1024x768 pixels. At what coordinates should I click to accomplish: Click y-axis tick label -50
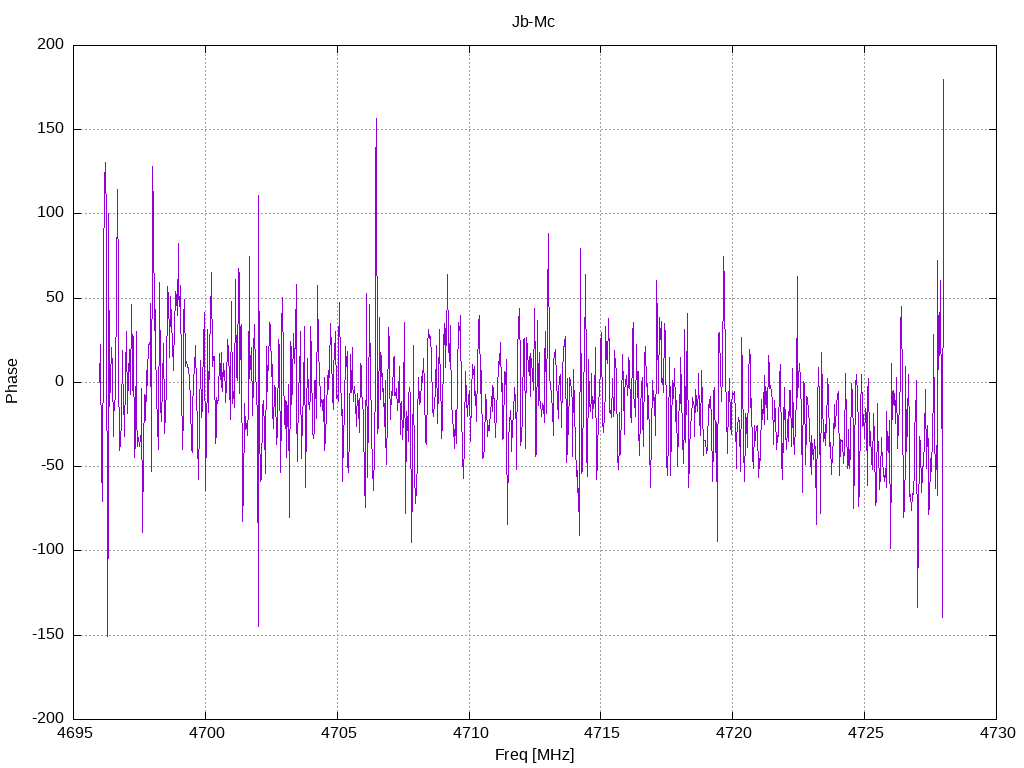coord(53,466)
